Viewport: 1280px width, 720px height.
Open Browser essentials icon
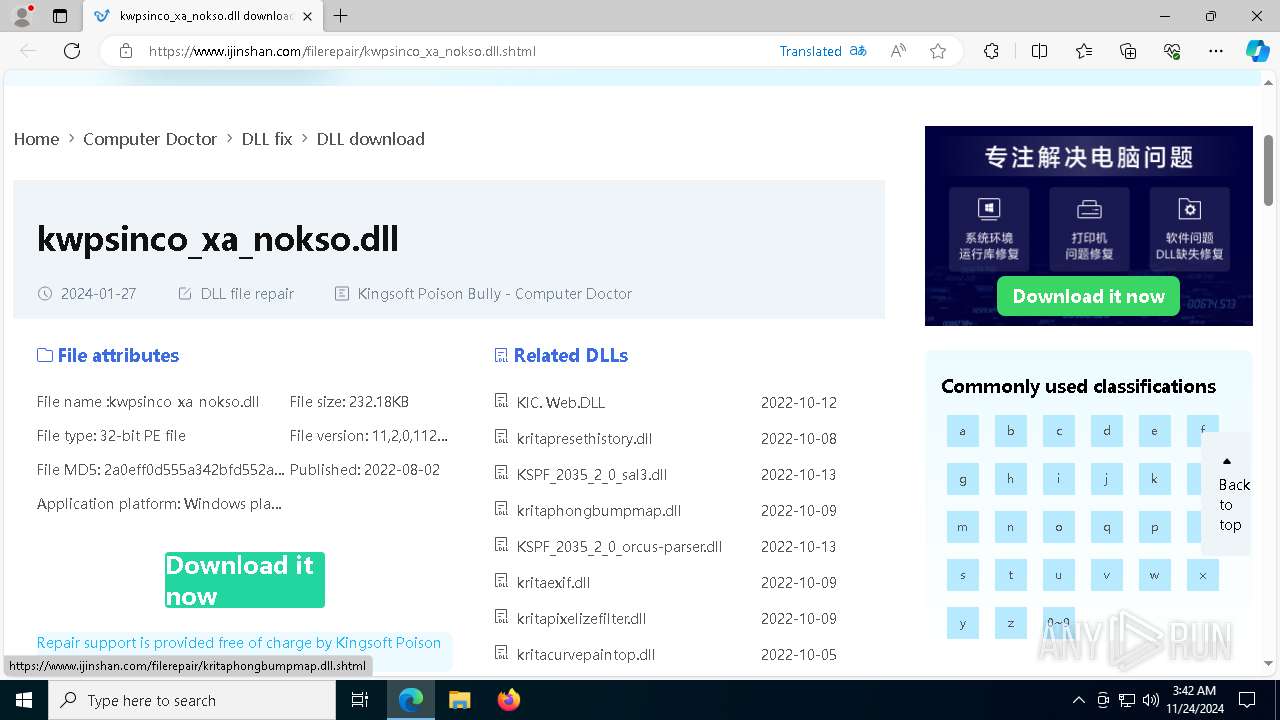[1172, 51]
